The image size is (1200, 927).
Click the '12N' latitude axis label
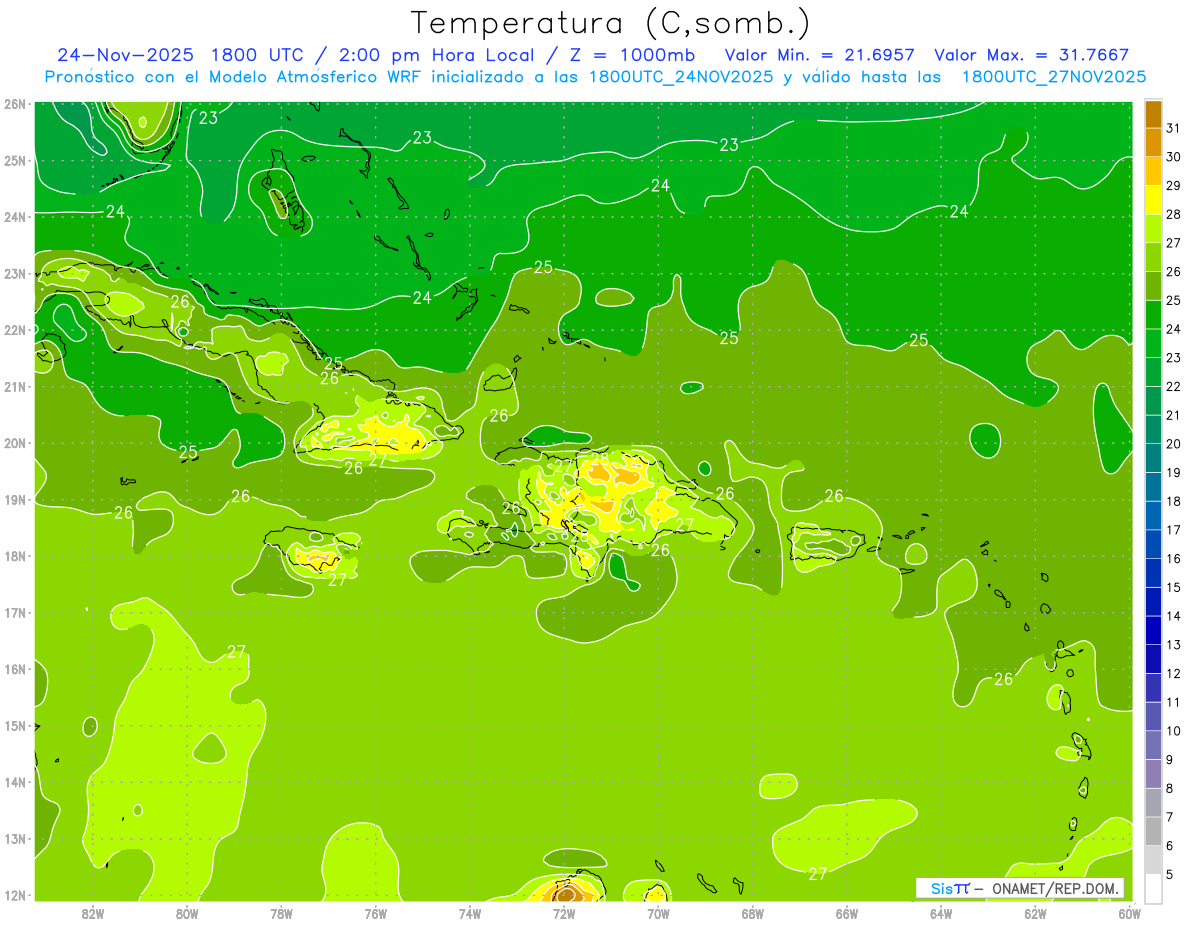click(15, 895)
